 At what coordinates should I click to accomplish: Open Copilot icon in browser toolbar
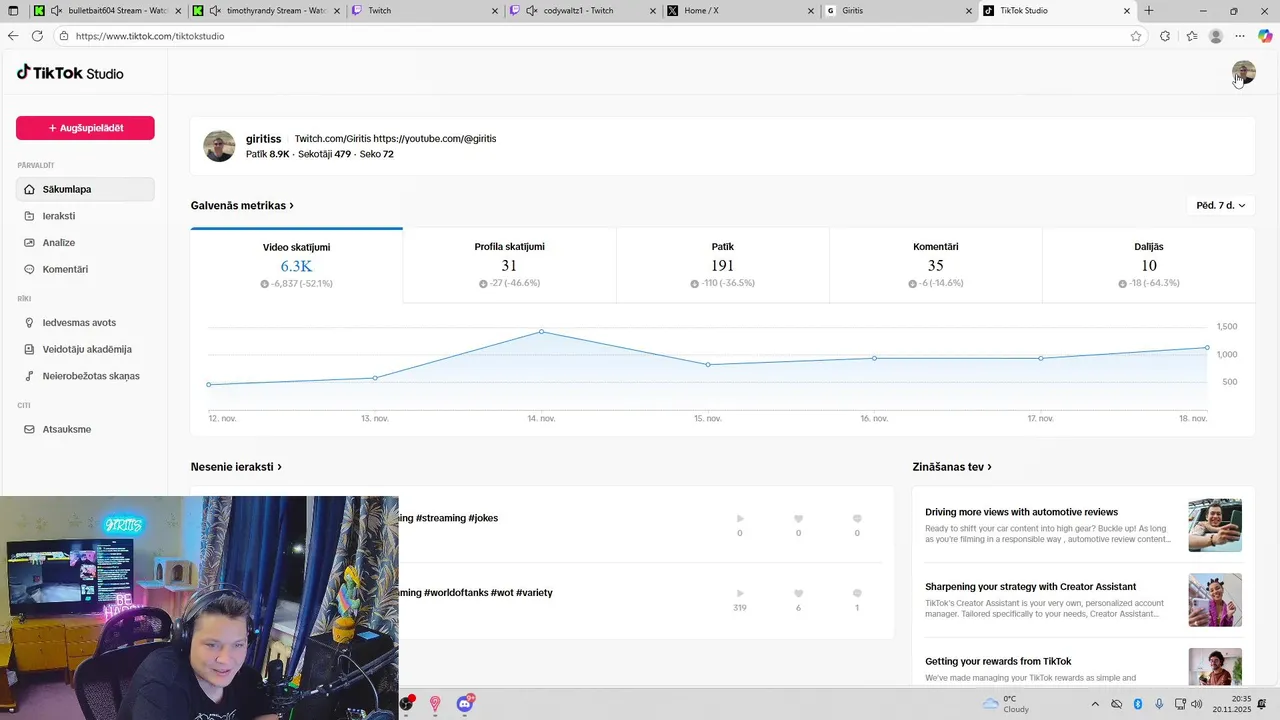1265,36
